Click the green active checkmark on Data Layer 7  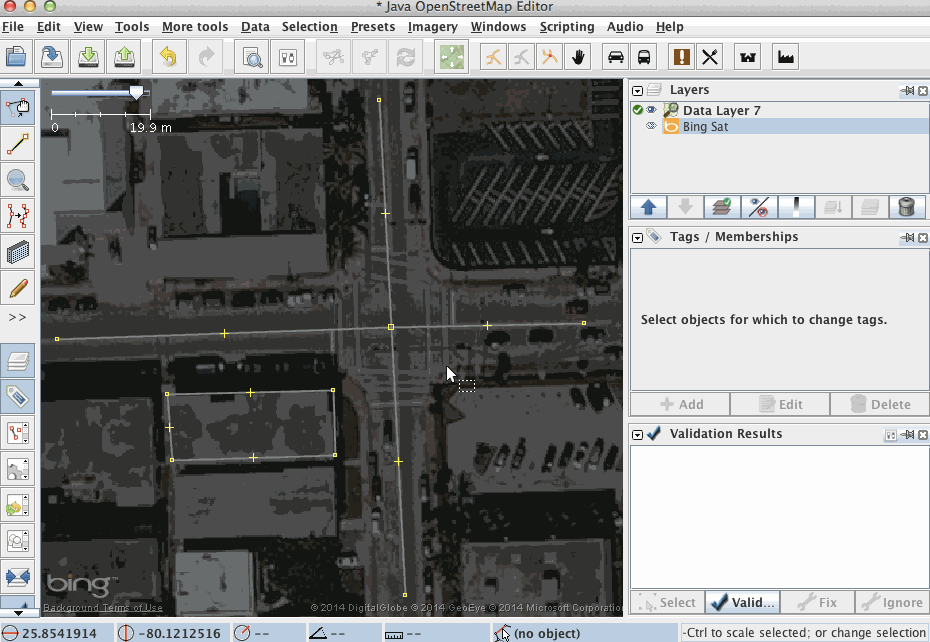(x=637, y=110)
